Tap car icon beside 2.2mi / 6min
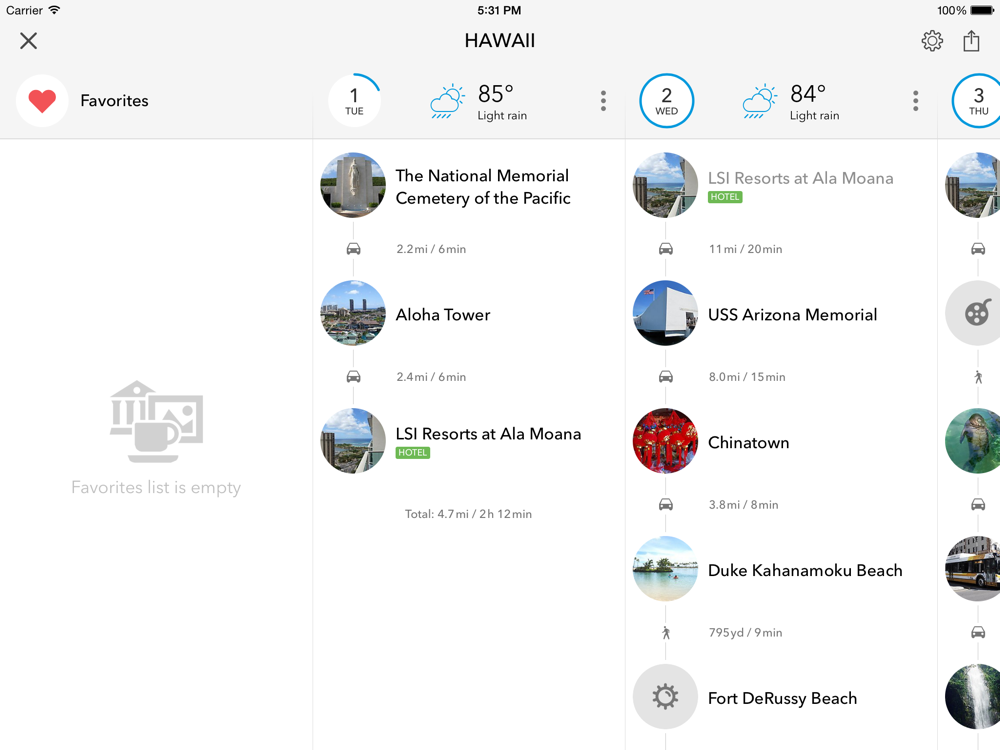Image resolution: width=1000 pixels, height=750 pixels. coord(353,249)
